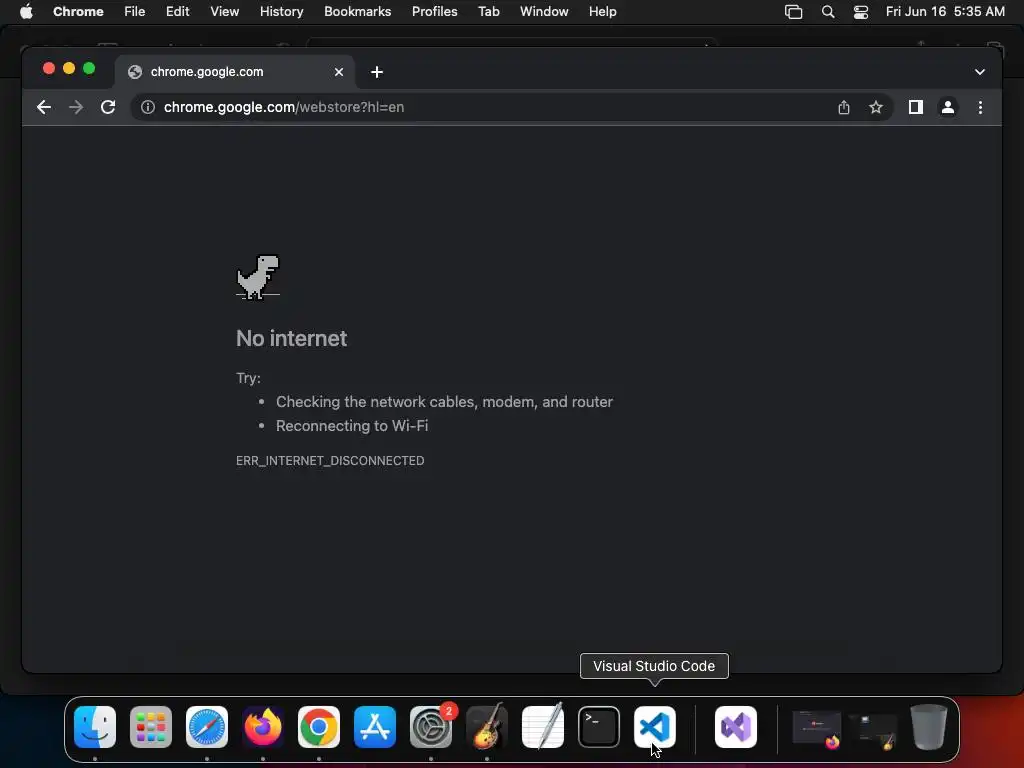Expand the tab search chevron
The height and width of the screenshot is (768, 1024).
point(980,72)
